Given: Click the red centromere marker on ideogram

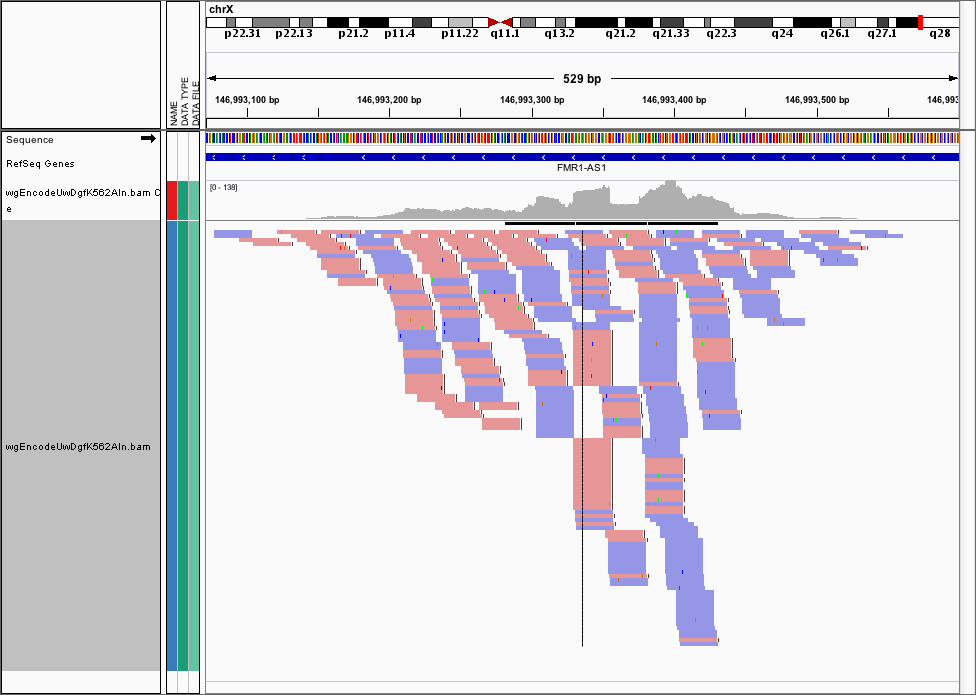Looking at the screenshot, I should [x=500, y=22].
